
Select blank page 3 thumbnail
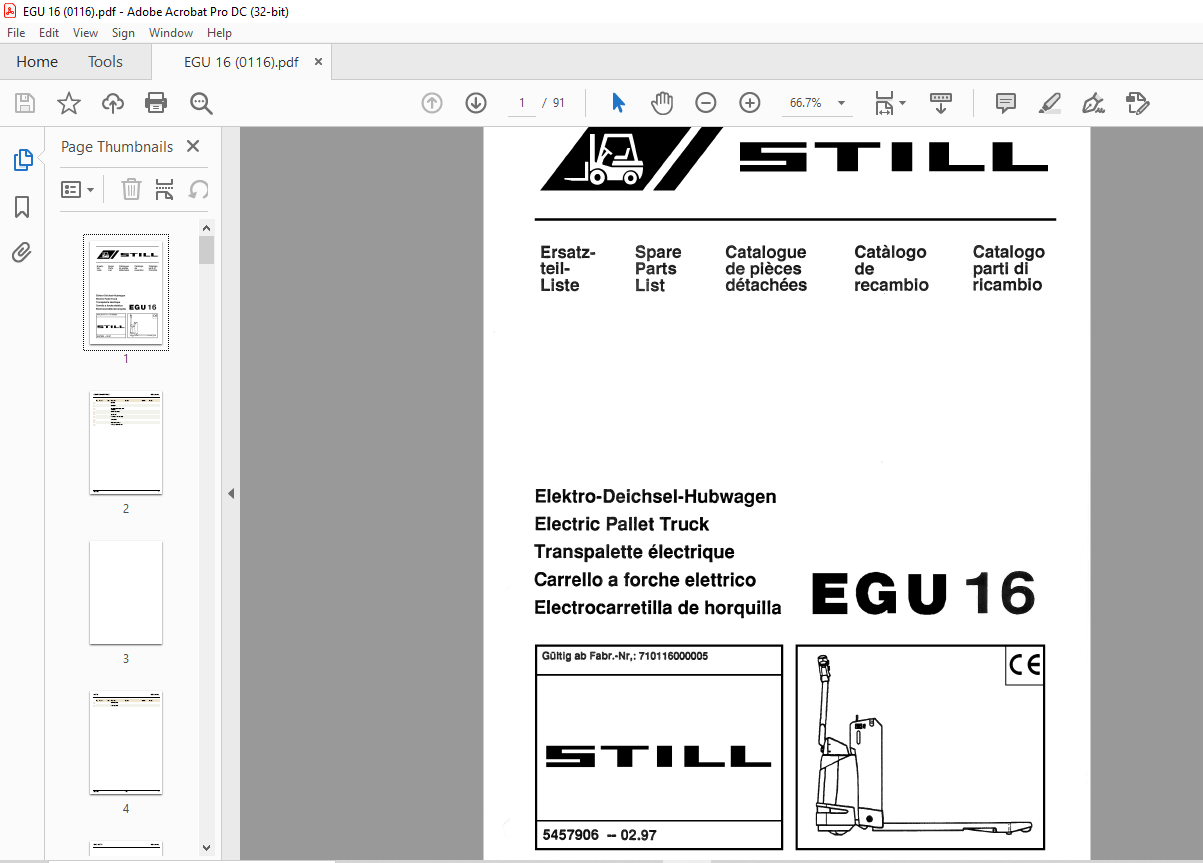(126, 593)
